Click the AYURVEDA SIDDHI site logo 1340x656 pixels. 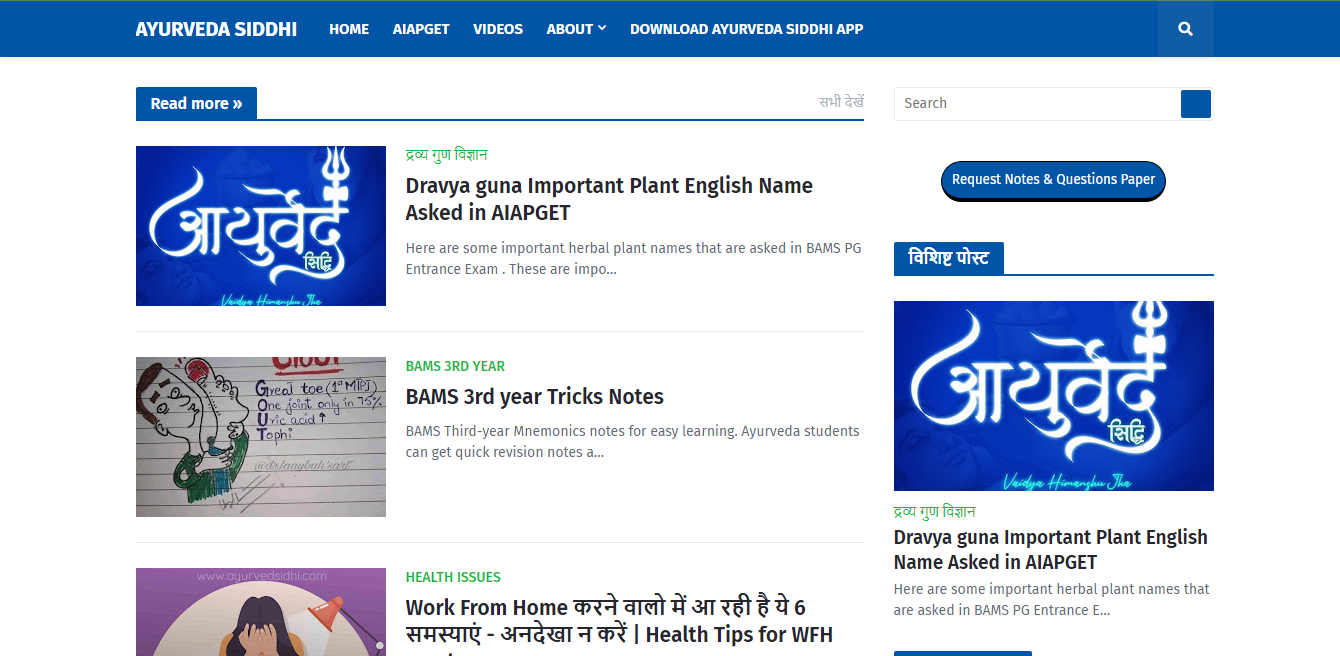(216, 29)
